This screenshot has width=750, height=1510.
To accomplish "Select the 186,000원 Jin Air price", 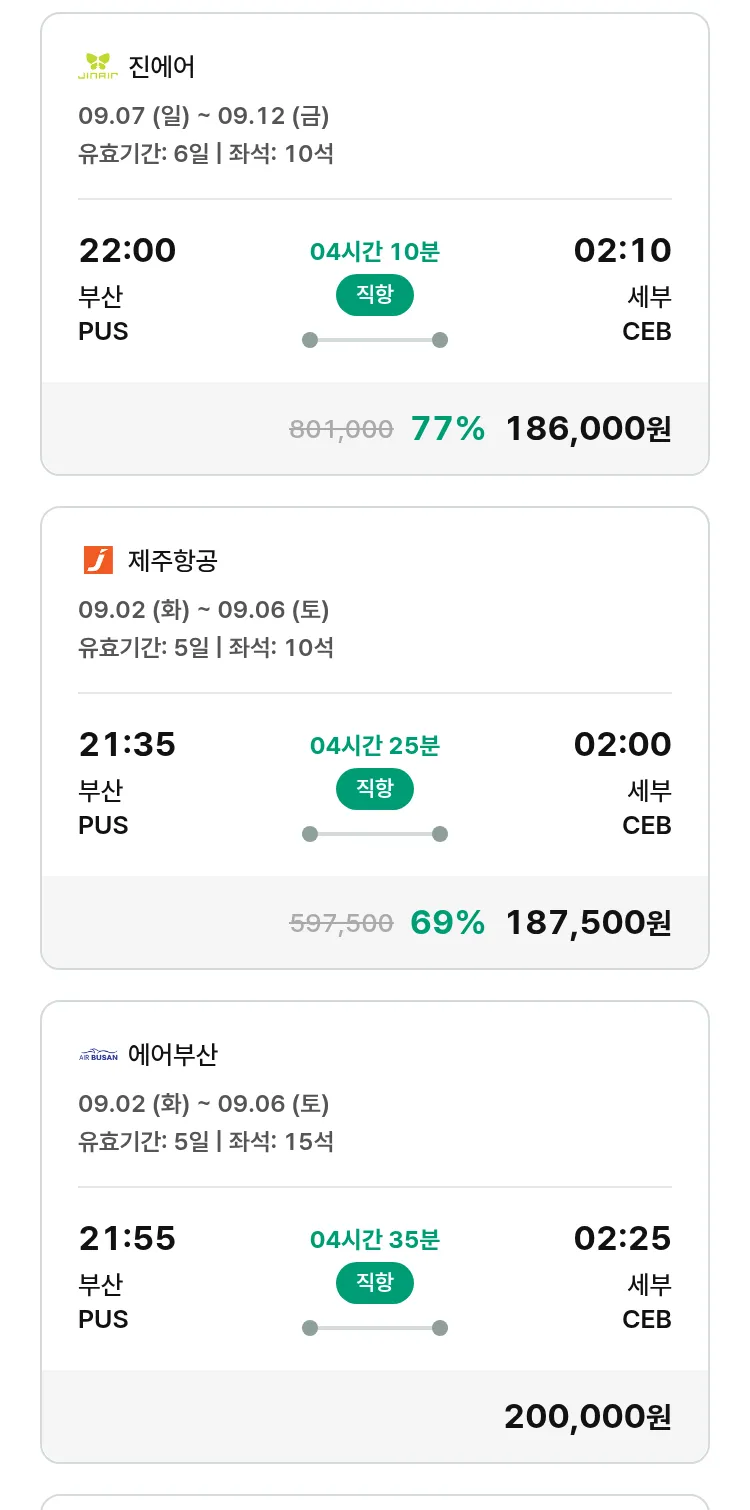I will coord(588,429).
